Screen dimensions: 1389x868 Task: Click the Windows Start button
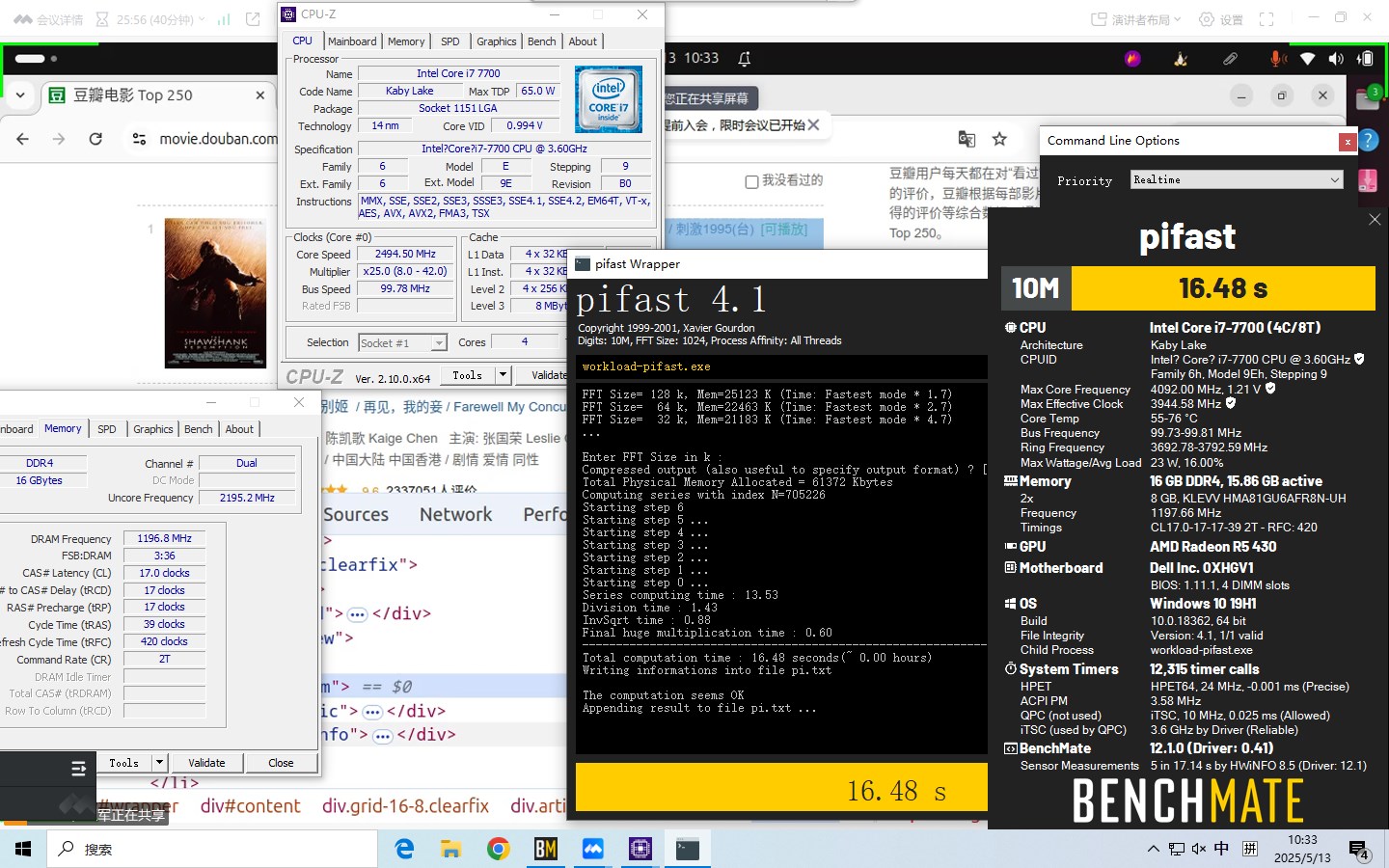click(23, 849)
